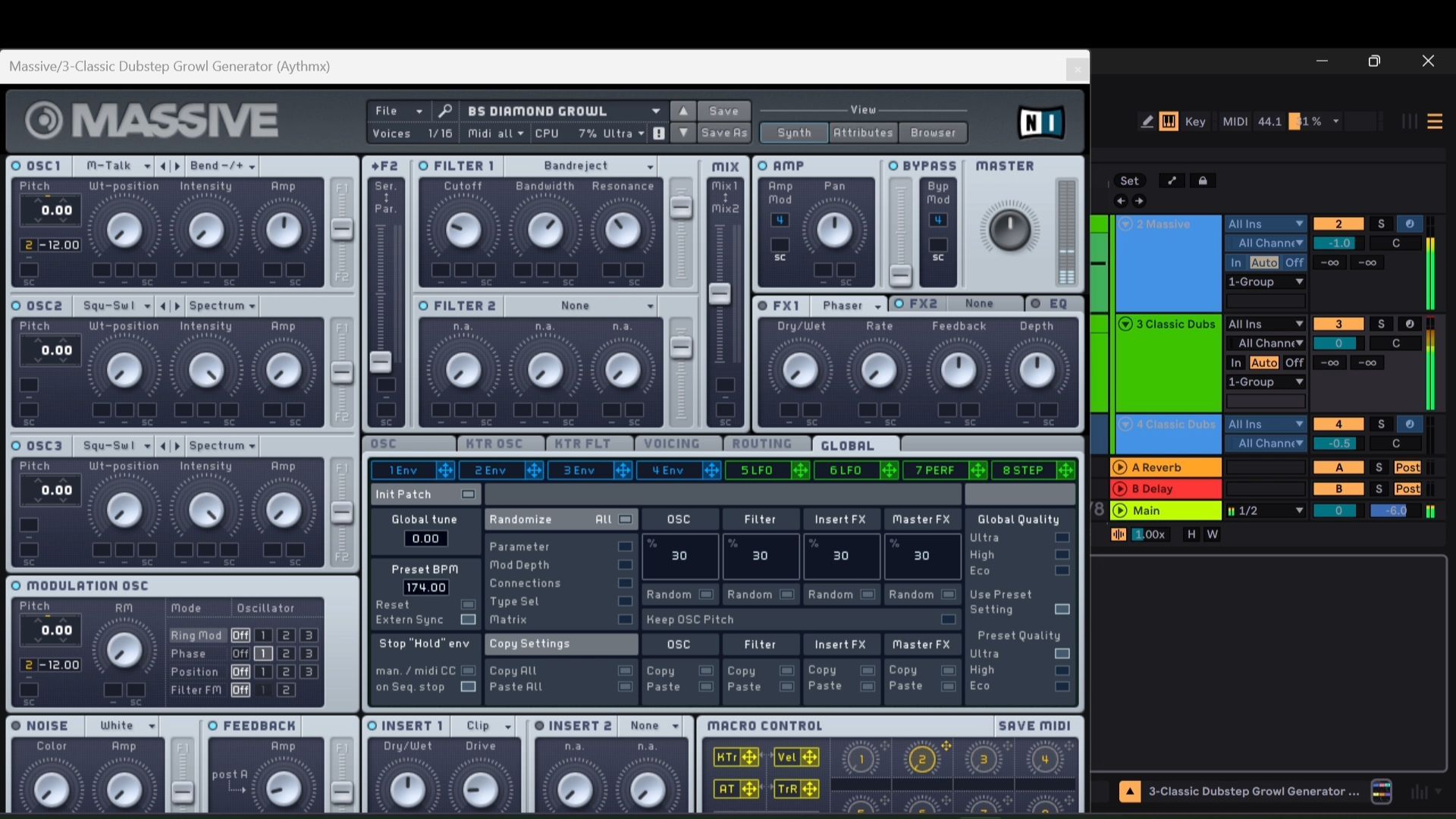
Task: Enable the Keep OSC Pitch checkbox
Action: (948, 620)
